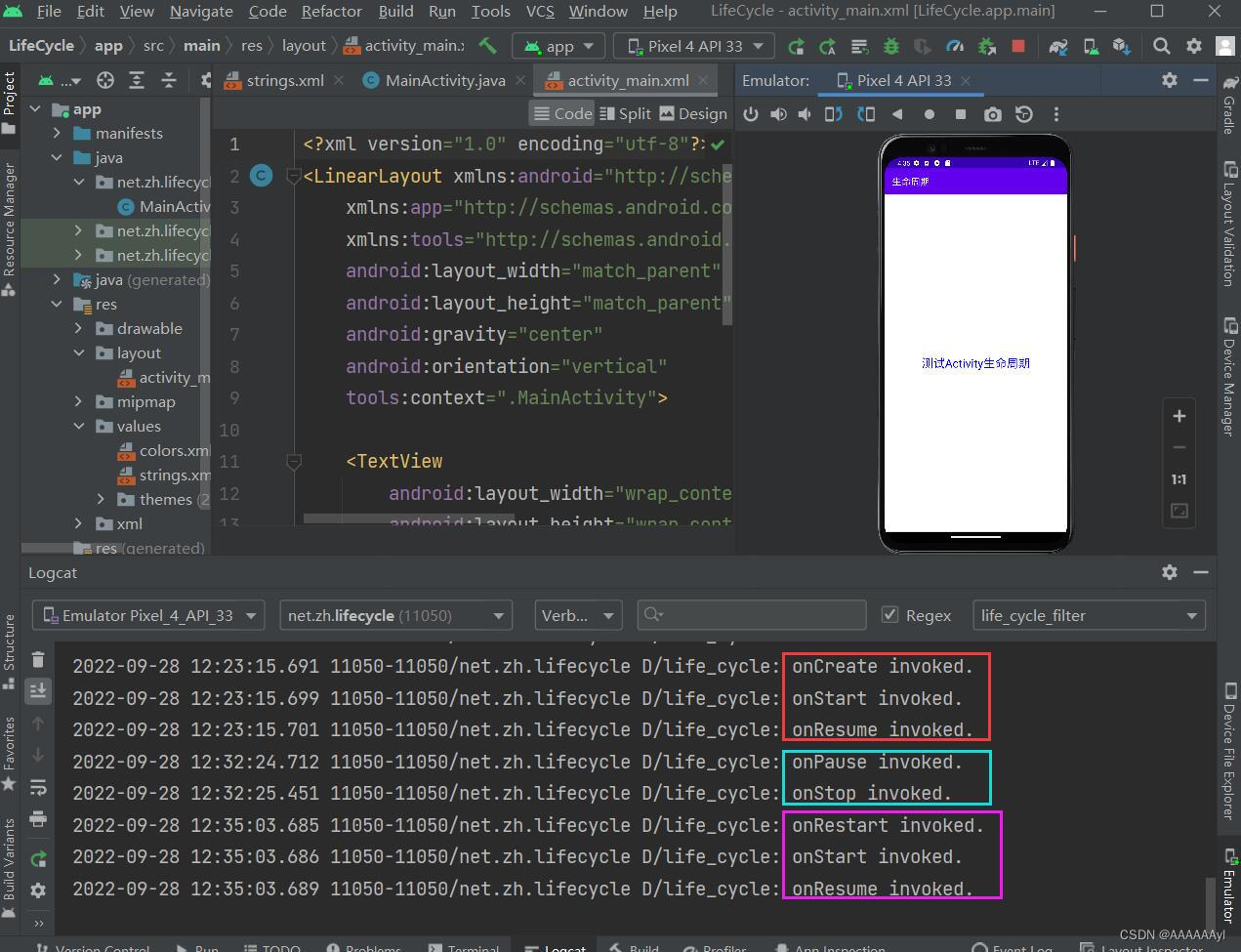Image resolution: width=1241 pixels, height=952 pixels.
Task: Open the Device Manager side panel
Action: 1229,376
